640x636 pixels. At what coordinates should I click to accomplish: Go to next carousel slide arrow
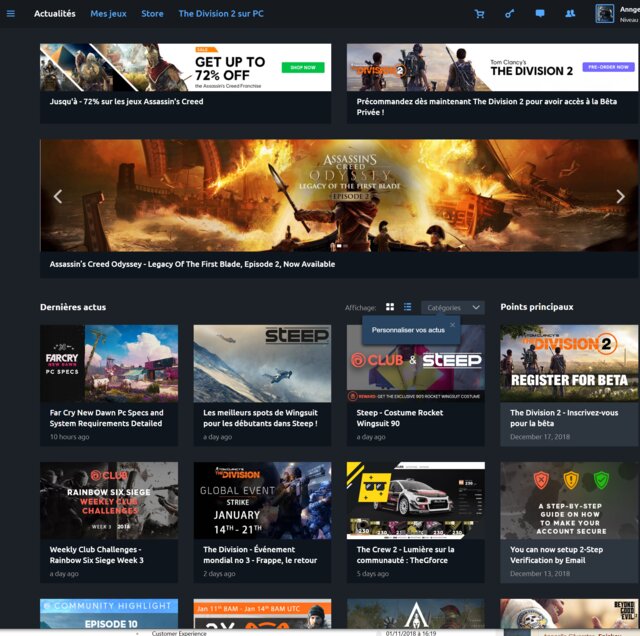[621, 196]
